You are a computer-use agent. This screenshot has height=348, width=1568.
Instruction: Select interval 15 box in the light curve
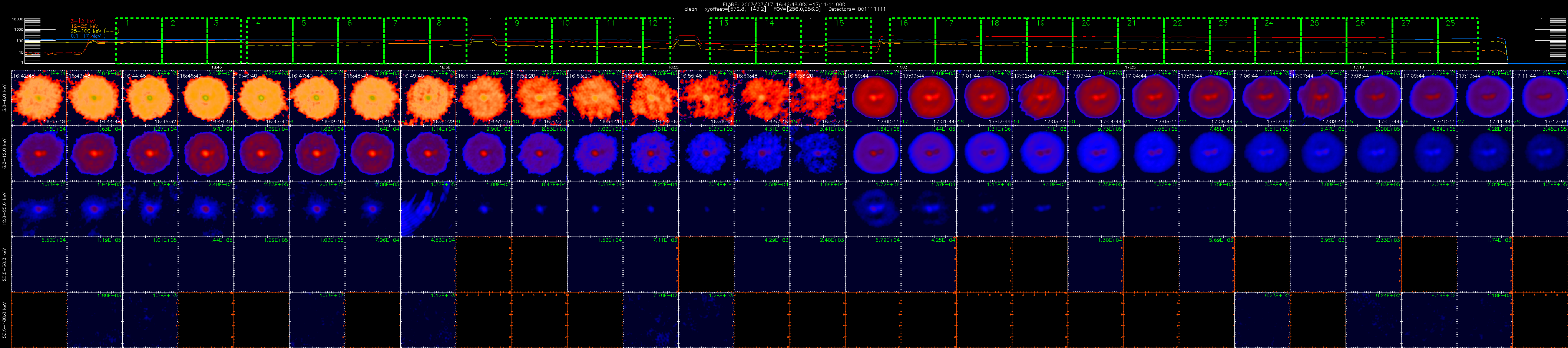[848, 41]
